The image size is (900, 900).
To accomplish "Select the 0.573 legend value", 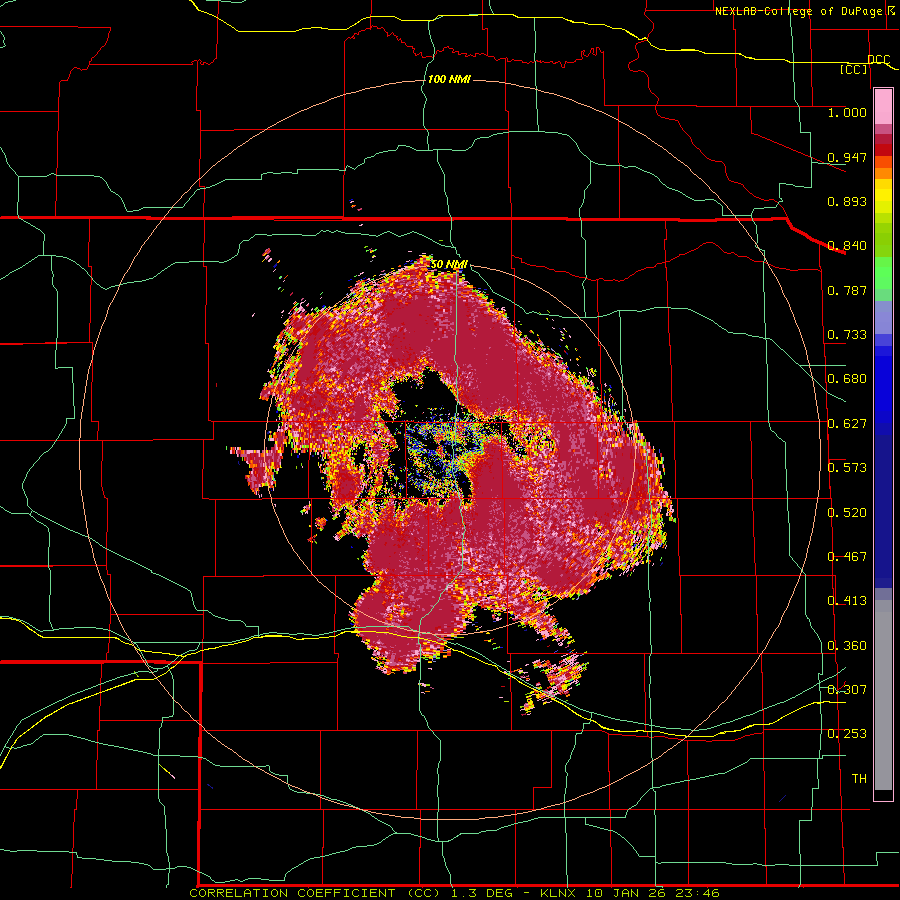I will pos(847,468).
